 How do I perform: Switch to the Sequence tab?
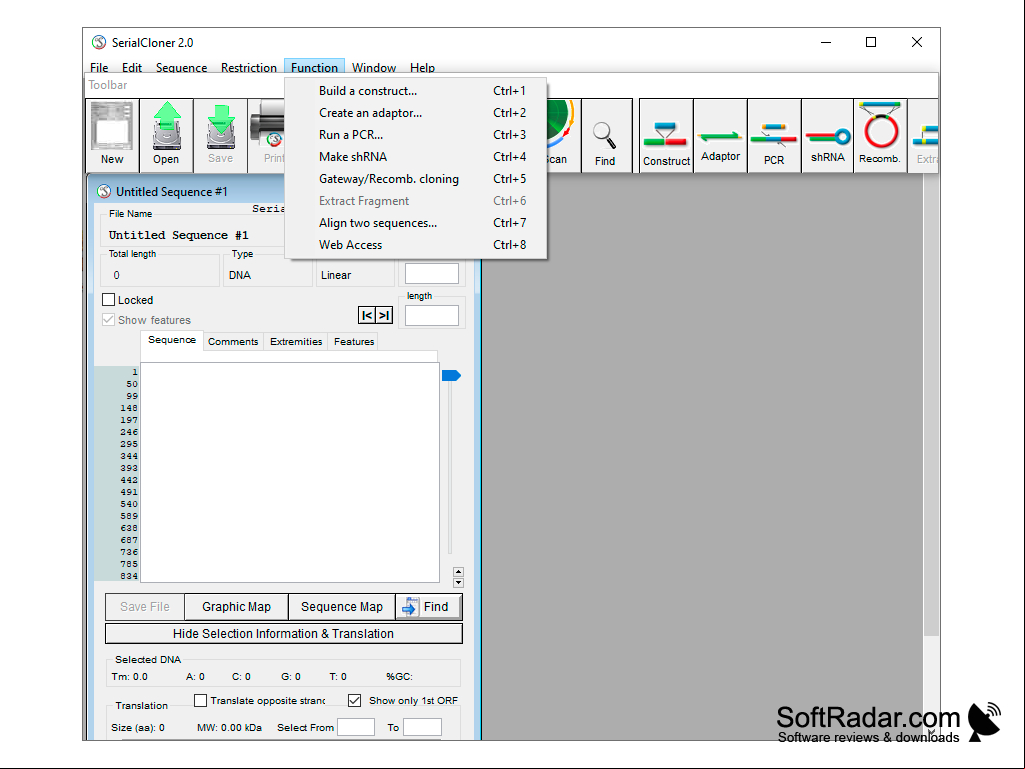(172, 340)
